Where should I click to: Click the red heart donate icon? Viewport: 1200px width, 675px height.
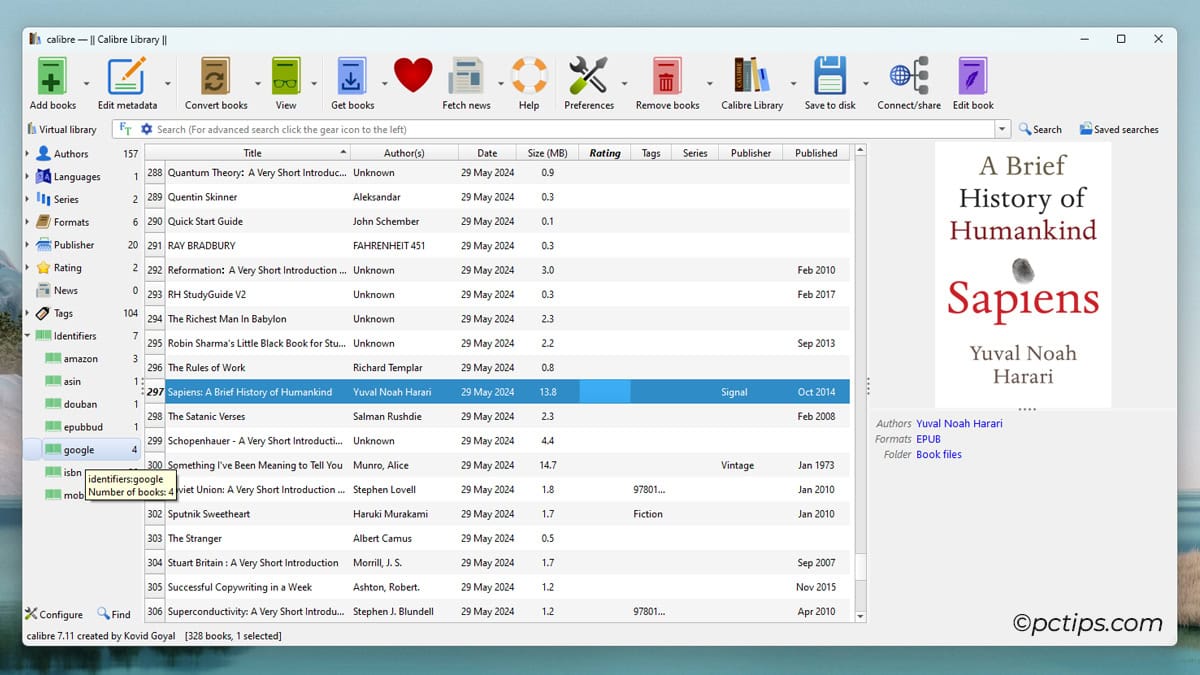[412, 76]
